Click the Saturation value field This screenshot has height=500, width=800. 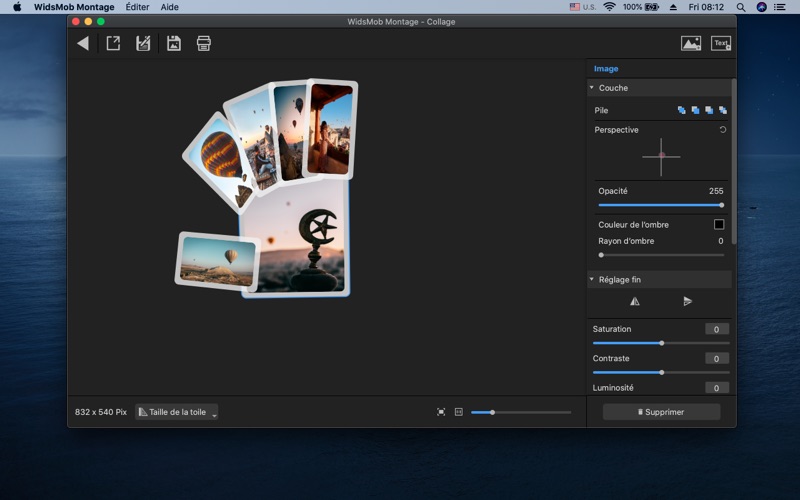tap(717, 329)
